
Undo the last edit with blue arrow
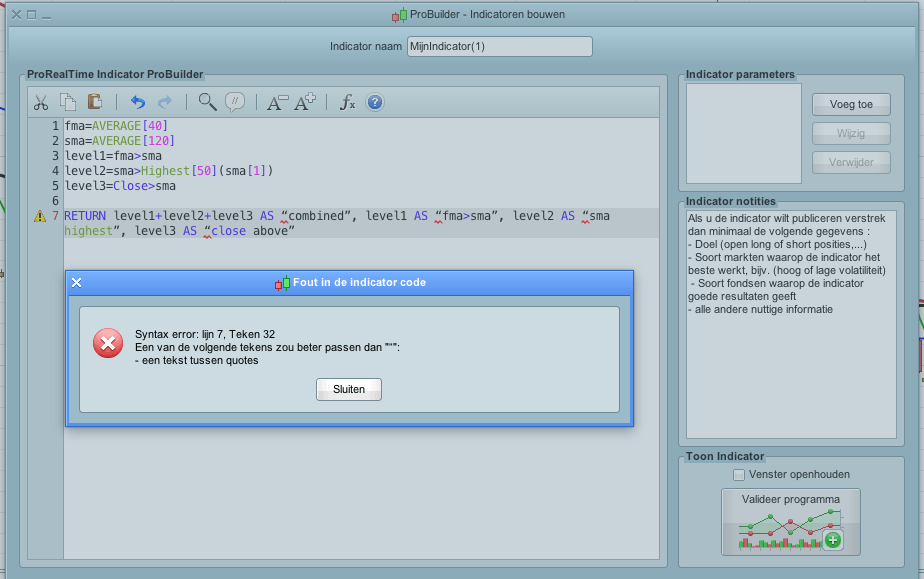pyautogui.click(x=138, y=102)
